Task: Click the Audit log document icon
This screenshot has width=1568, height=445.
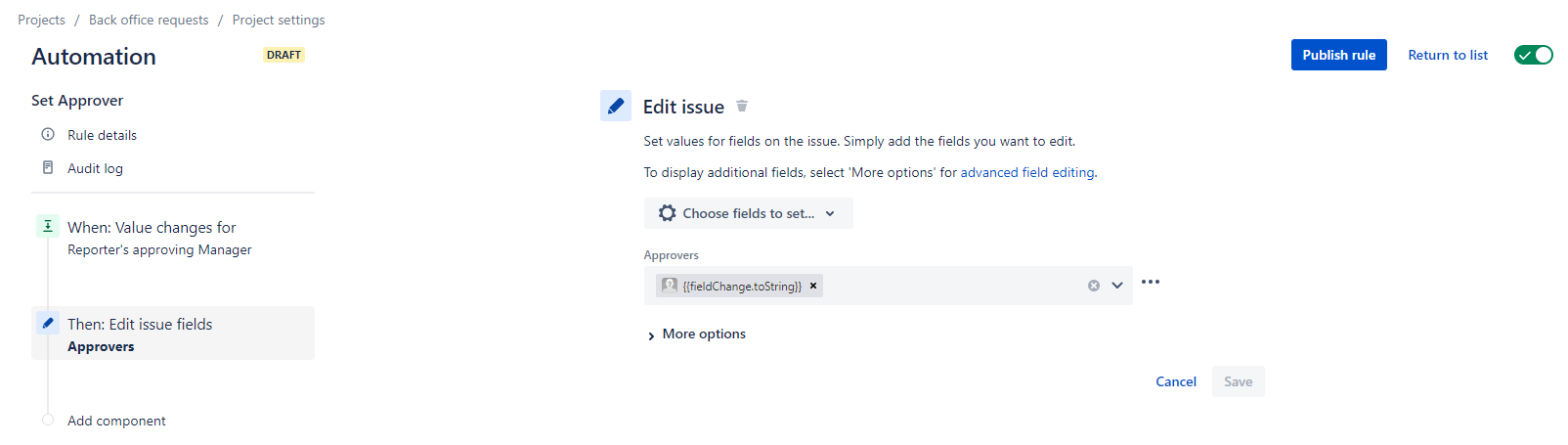Action: pos(48,167)
